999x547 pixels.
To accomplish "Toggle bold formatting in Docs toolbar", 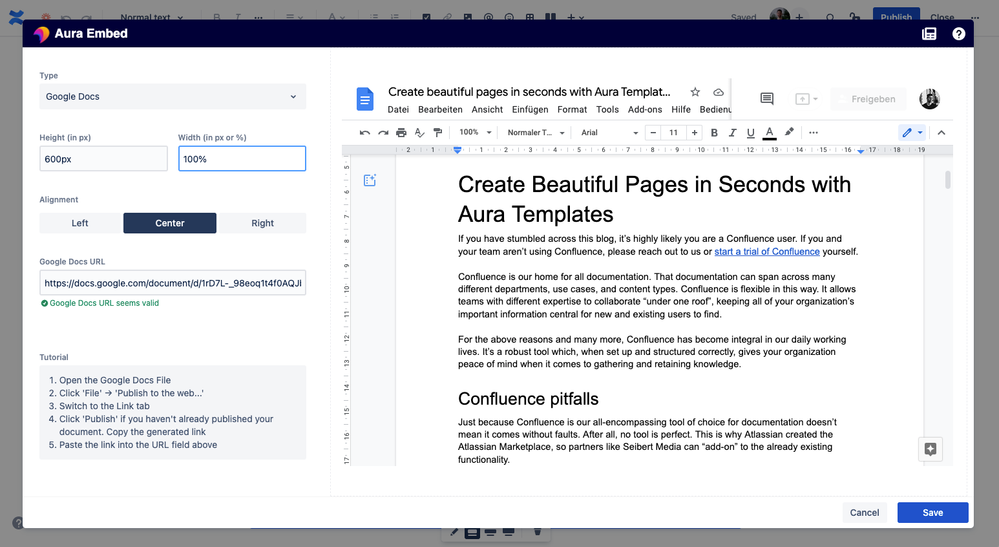I will point(714,132).
